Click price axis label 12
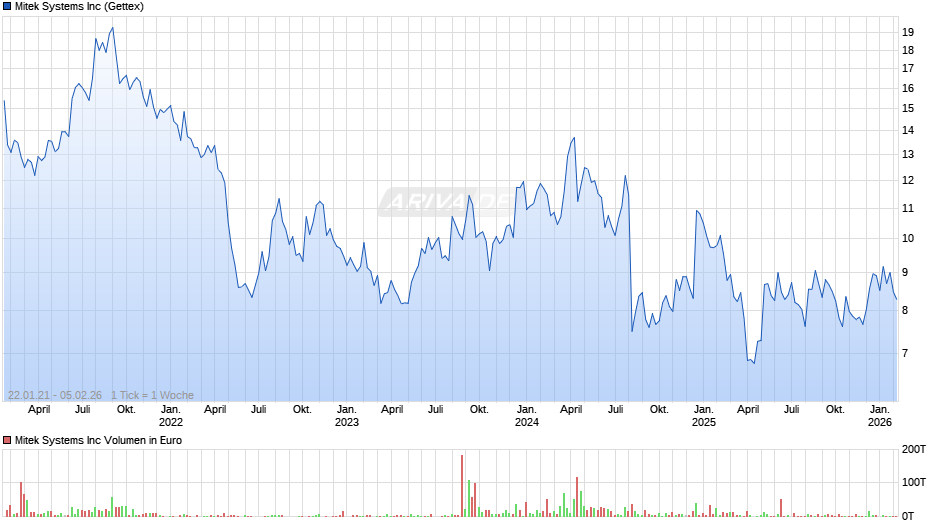The image size is (940, 526). [x=908, y=180]
